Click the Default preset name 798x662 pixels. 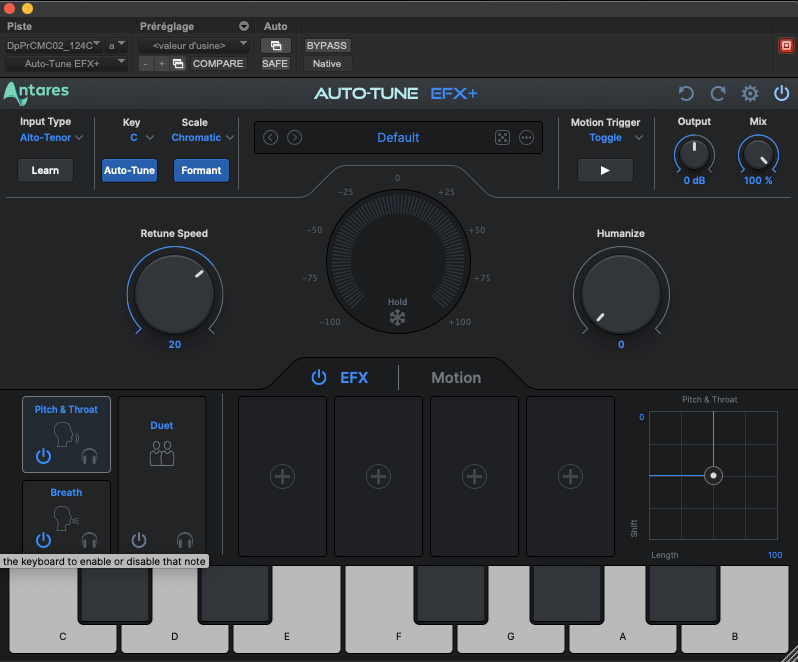[x=398, y=137]
